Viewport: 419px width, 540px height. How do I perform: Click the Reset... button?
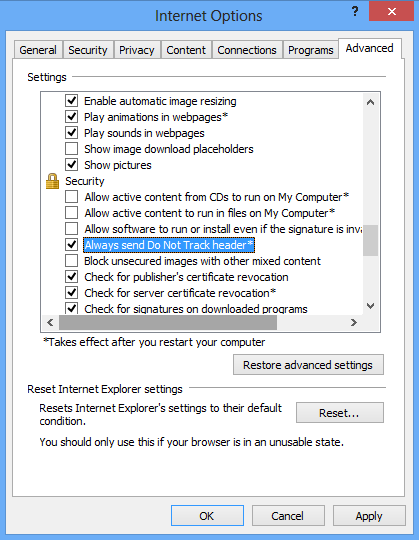coord(339,413)
